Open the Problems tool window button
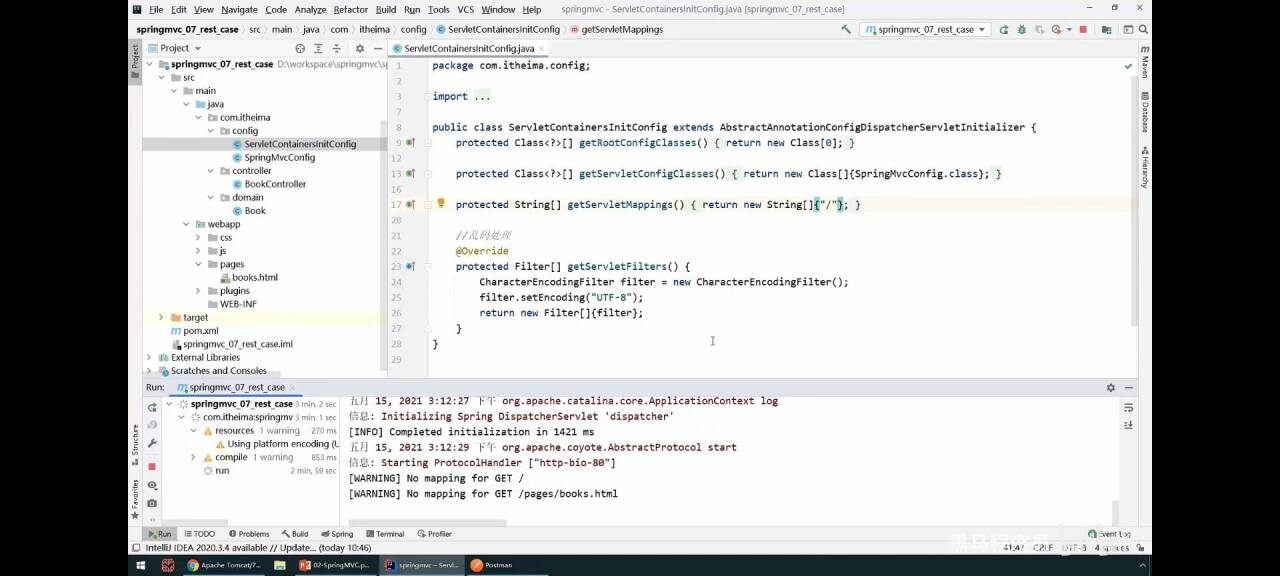This screenshot has width=1280, height=576. pyautogui.click(x=248, y=534)
